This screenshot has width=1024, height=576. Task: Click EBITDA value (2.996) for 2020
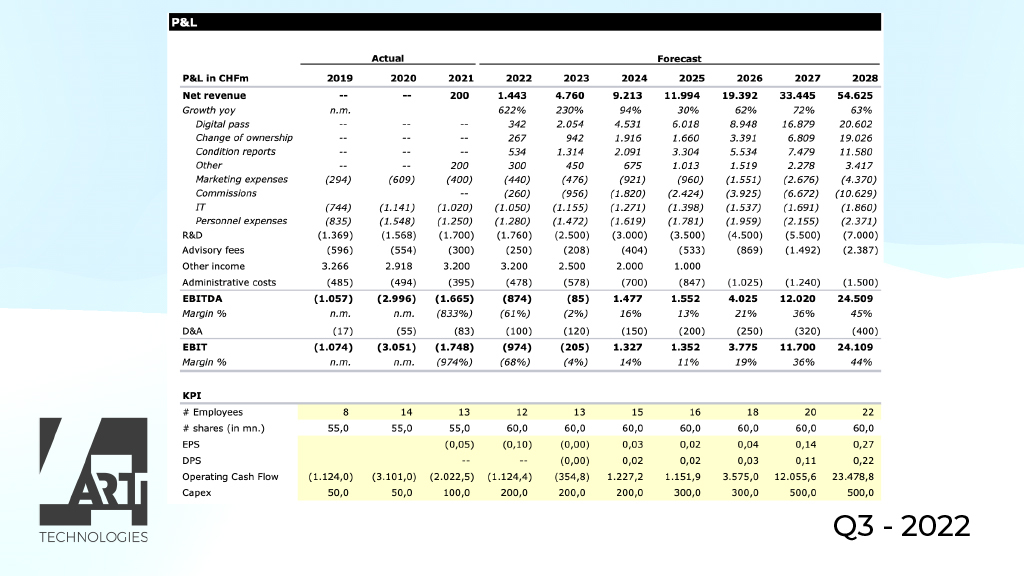(x=396, y=298)
